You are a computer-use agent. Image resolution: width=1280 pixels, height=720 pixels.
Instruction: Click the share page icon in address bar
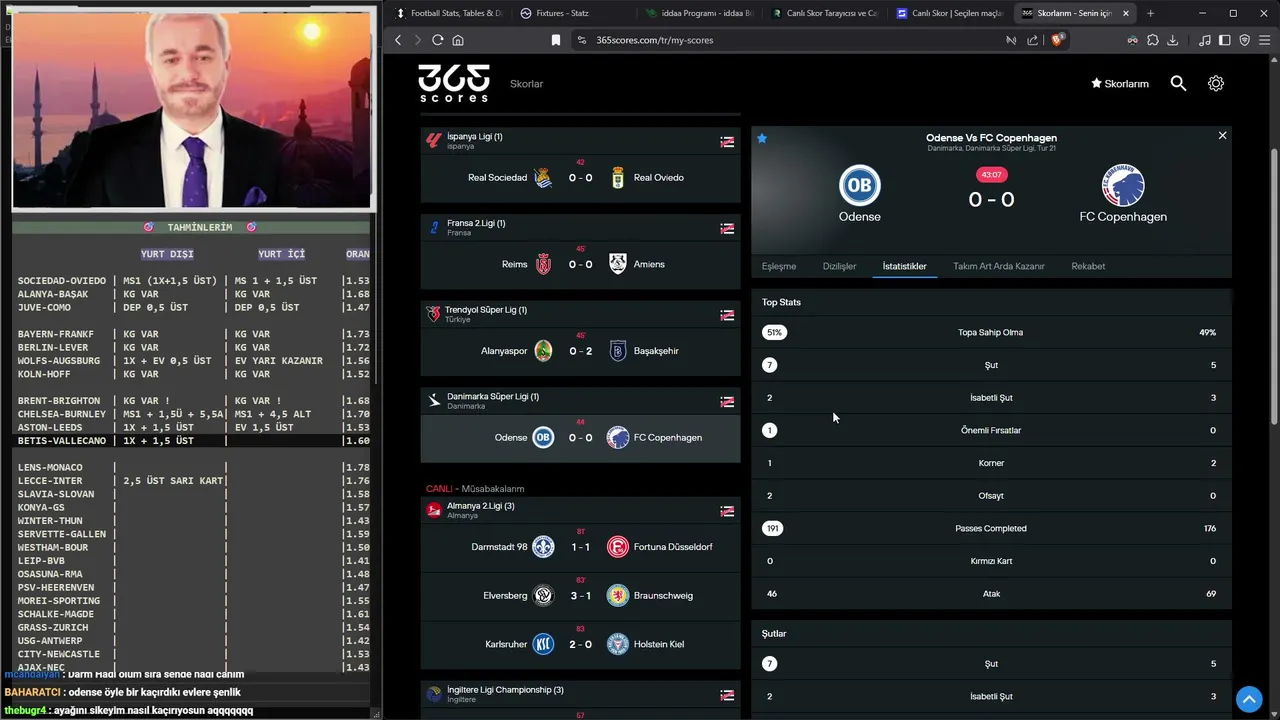click(1033, 40)
